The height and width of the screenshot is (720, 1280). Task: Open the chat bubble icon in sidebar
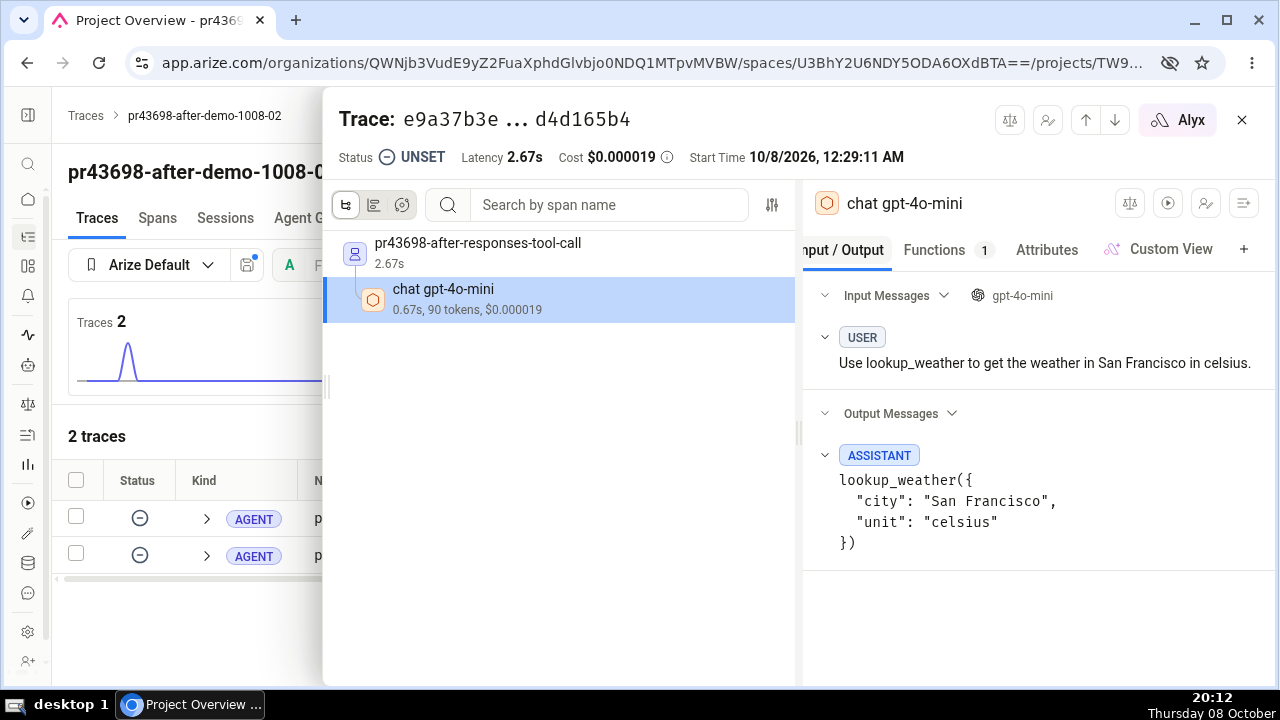tap(28, 593)
